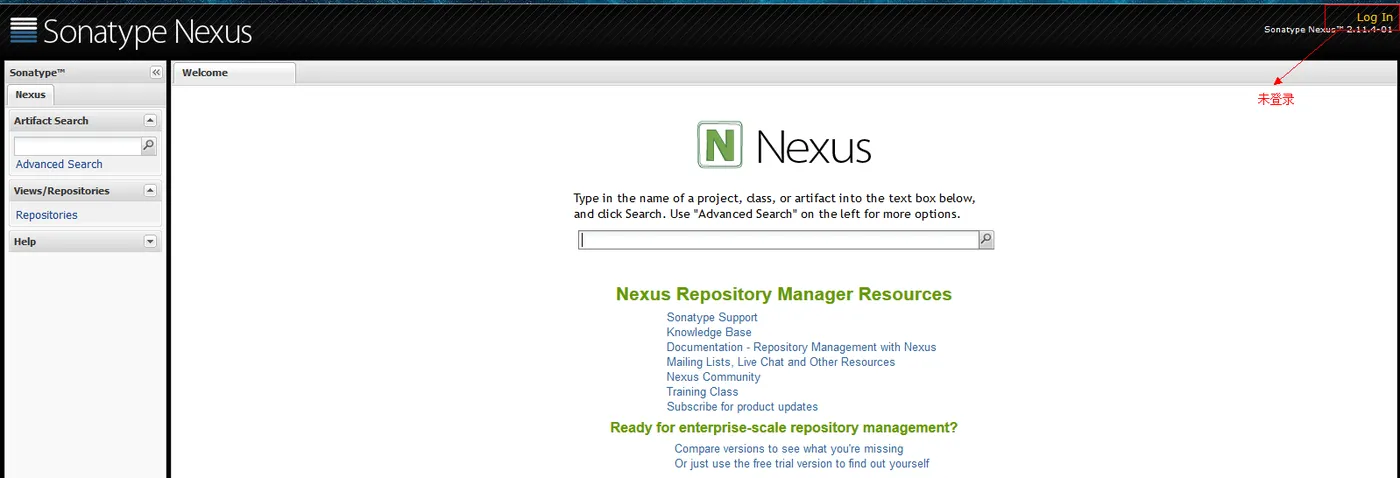Click the enterprise-scale repository management heading
The height and width of the screenshot is (478, 1400).
tap(784, 427)
